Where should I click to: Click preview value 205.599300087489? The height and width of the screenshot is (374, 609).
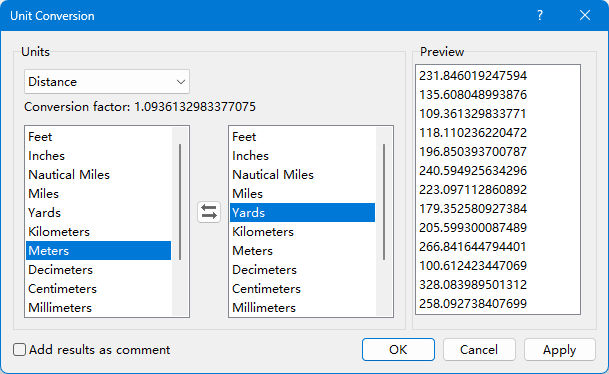[x=473, y=228]
